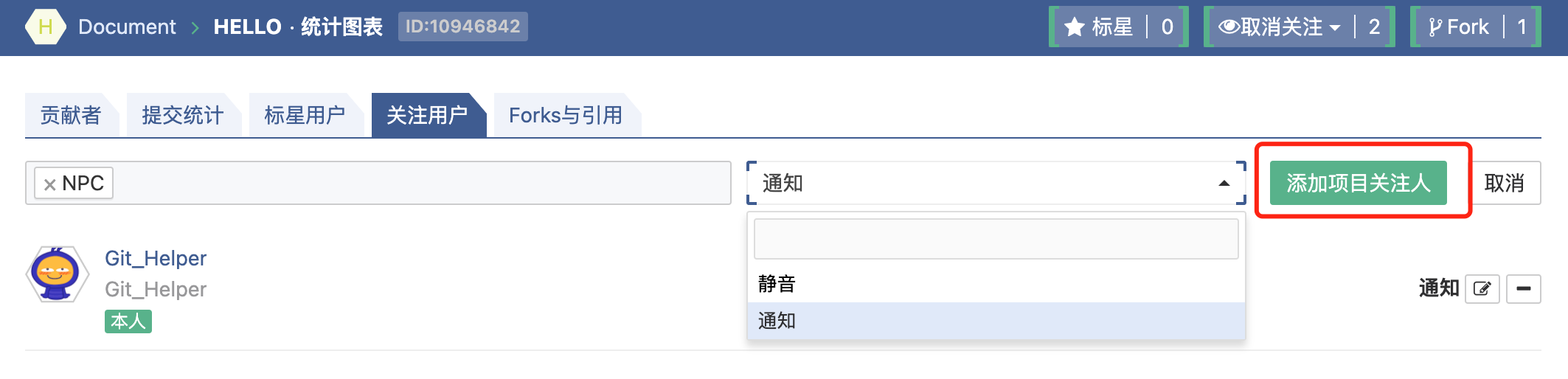
Task: Click the Document breadcrumb link
Action: click(127, 27)
